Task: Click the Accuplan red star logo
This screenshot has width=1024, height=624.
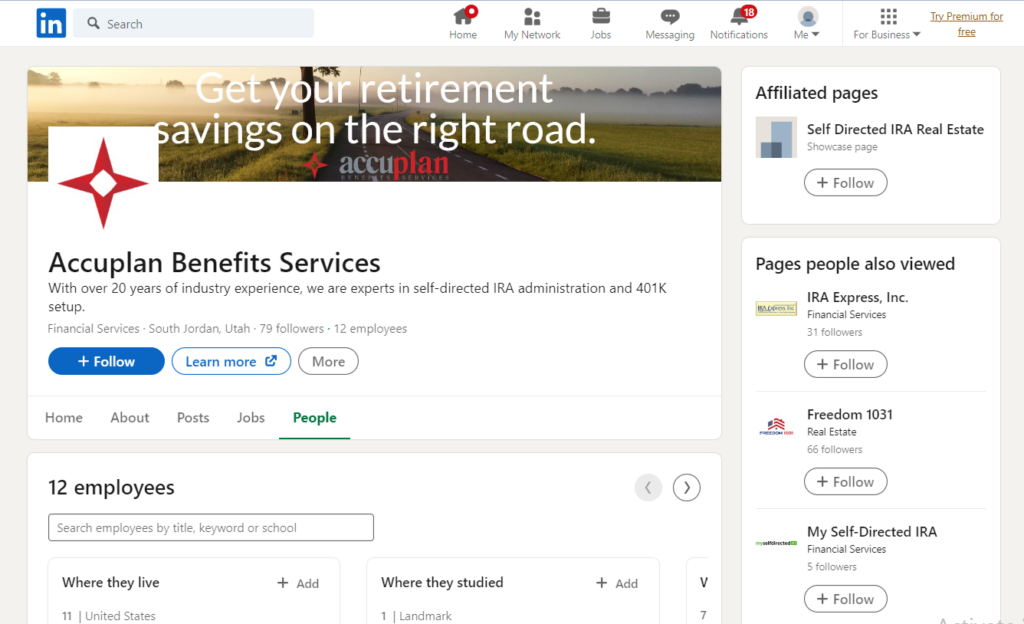Action: click(x=103, y=183)
